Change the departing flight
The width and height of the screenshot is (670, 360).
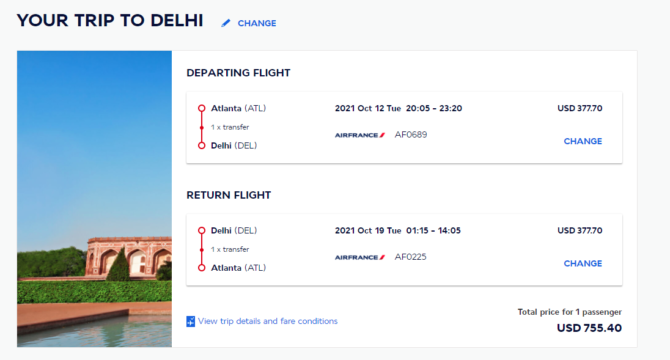pos(583,141)
